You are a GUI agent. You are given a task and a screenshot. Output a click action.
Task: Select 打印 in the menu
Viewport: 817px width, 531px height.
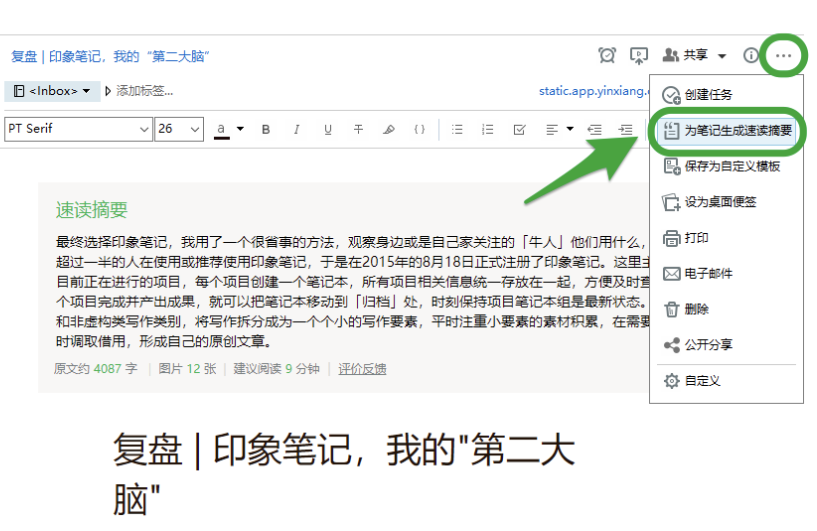coord(726,238)
